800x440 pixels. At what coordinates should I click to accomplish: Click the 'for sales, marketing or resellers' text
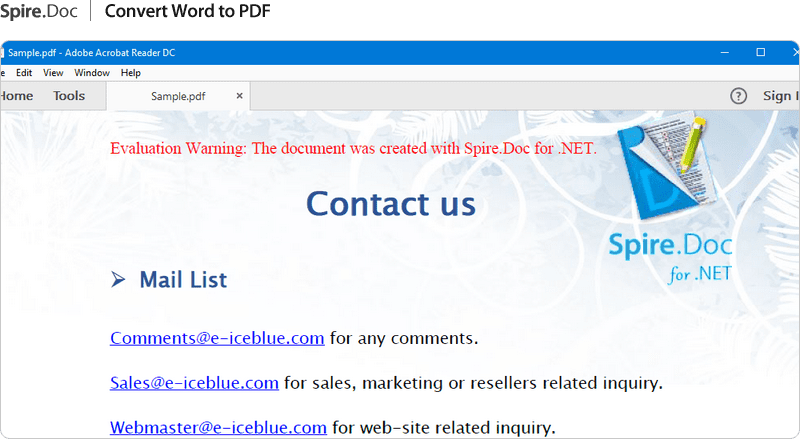[x=410, y=383]
